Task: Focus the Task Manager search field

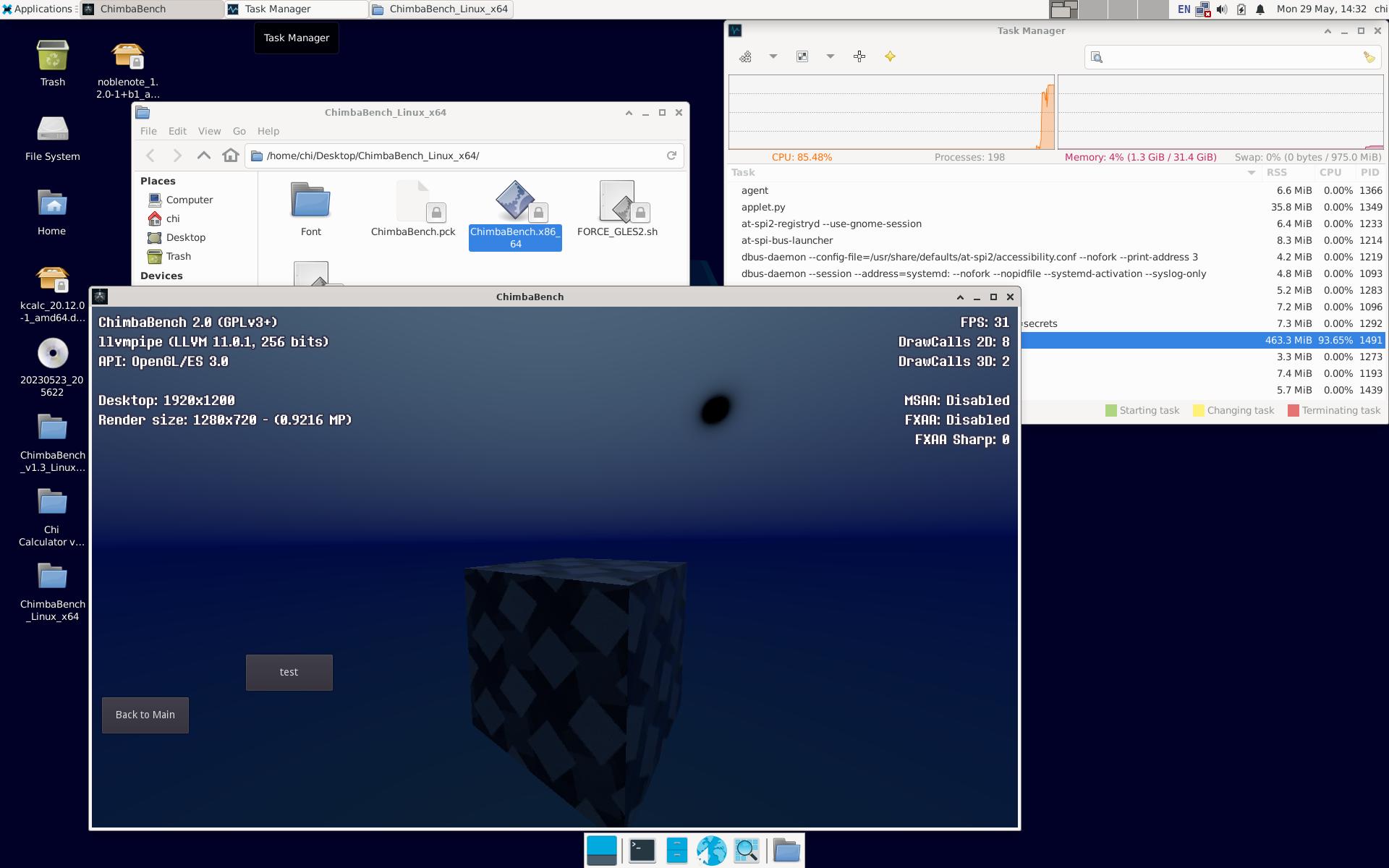Action: [x=1230, y=57]
